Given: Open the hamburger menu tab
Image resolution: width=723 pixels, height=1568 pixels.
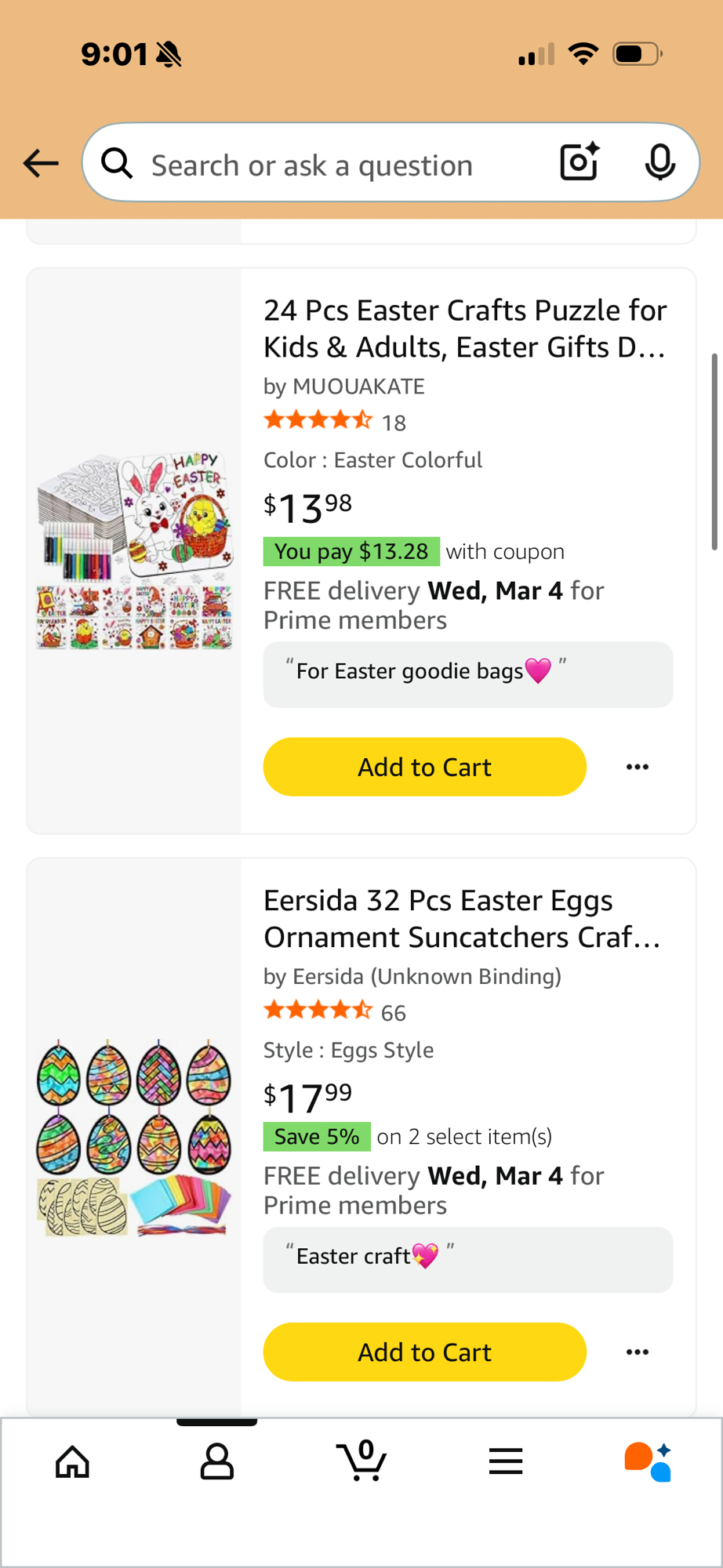Looking at the screenshot, I should pos(506,1461).
